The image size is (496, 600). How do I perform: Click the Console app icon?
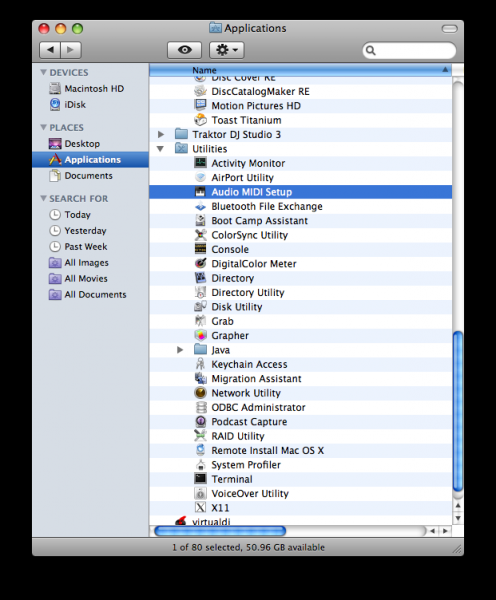pyautogui.click(x=200, y=249)
